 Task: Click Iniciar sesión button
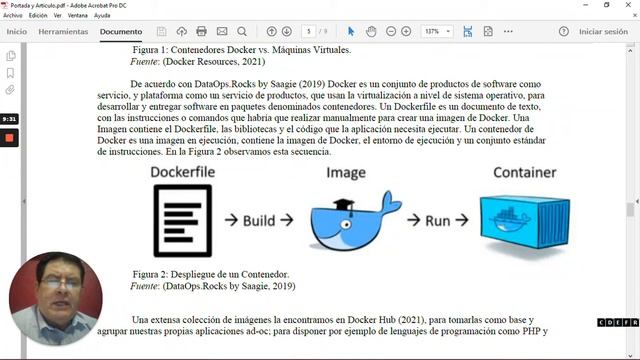[603, 31]
